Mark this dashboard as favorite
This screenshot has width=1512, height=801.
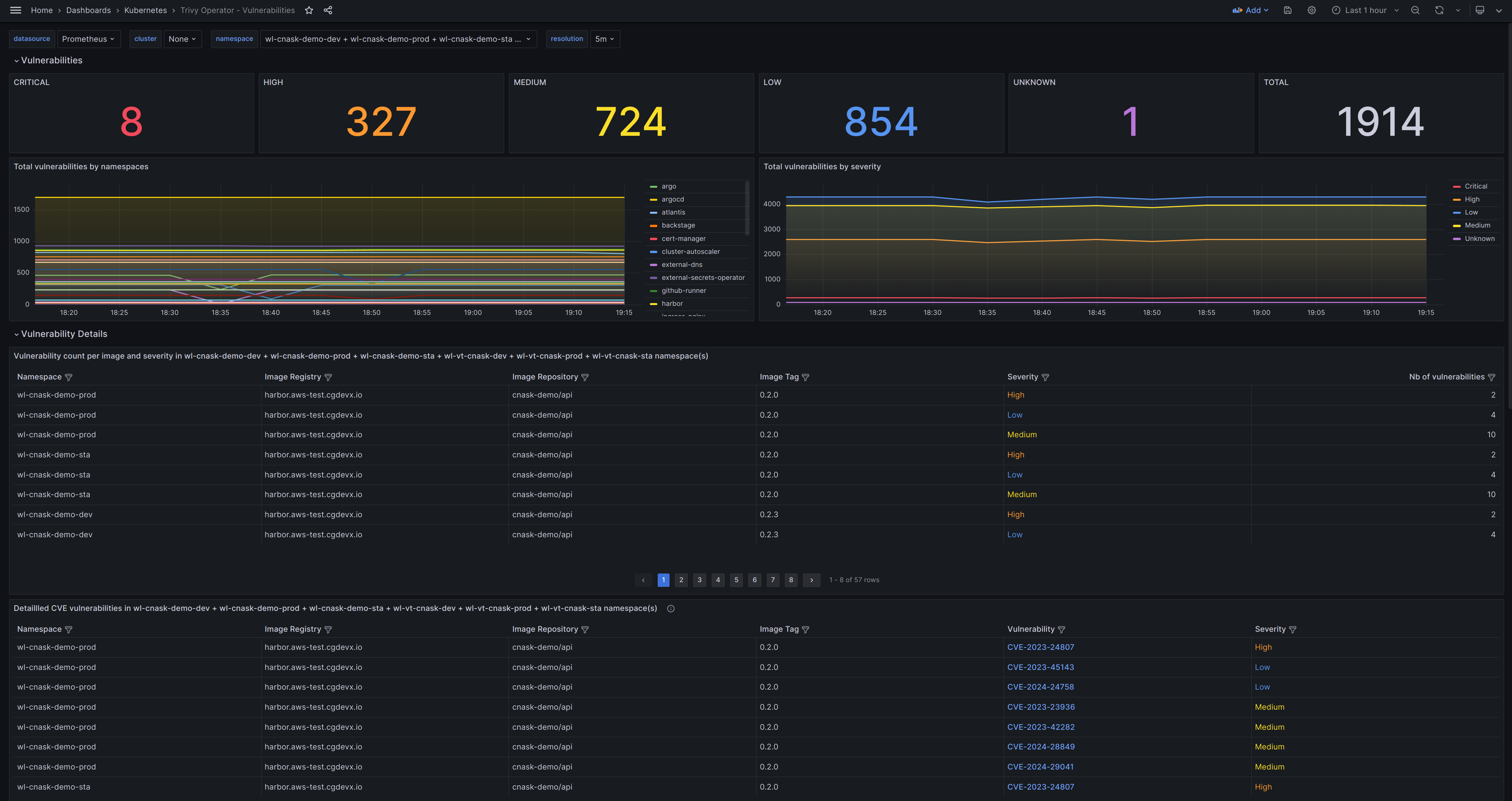[x=309, y=10]
